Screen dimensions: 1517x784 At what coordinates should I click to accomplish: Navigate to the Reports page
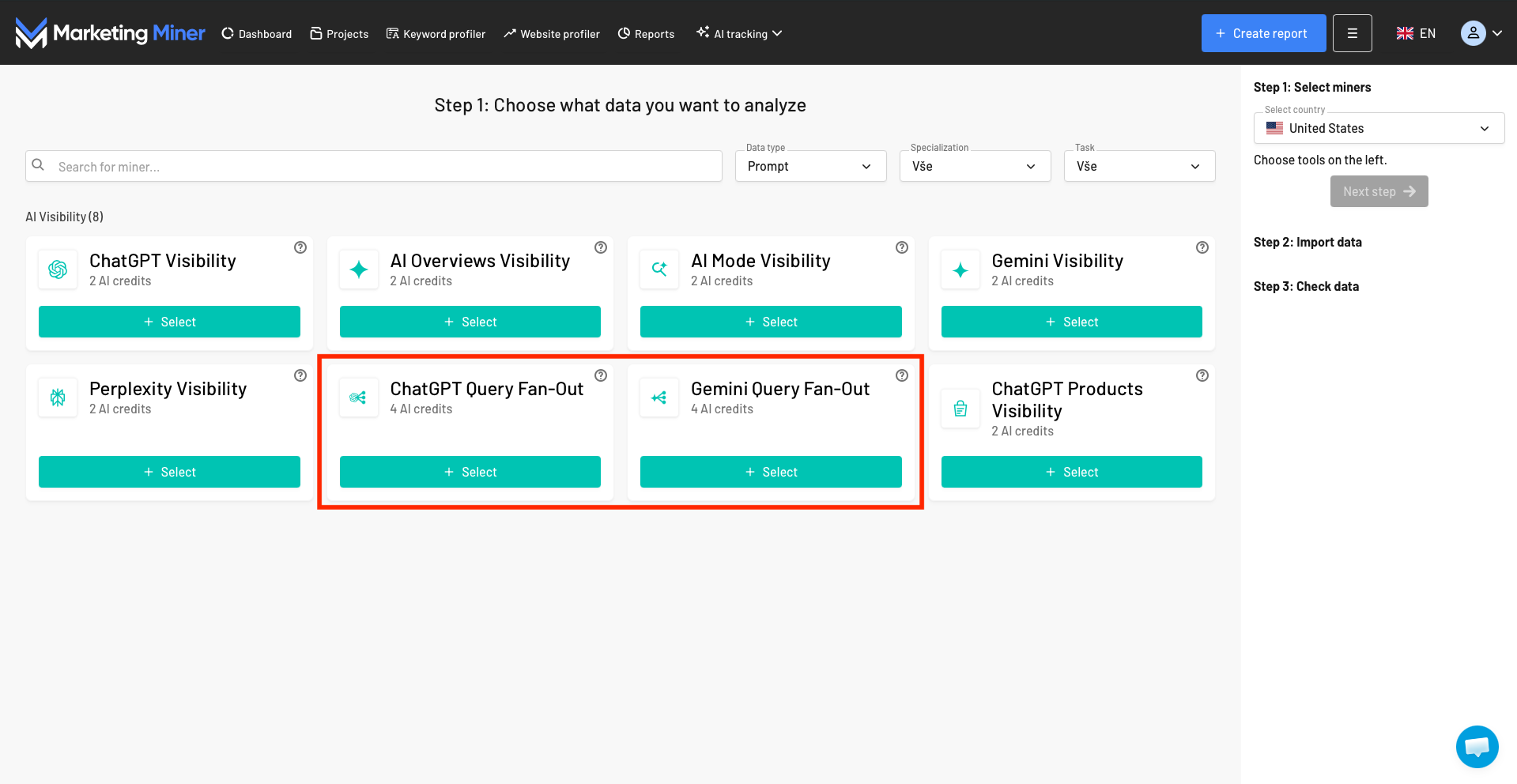(x=646, y=34)
